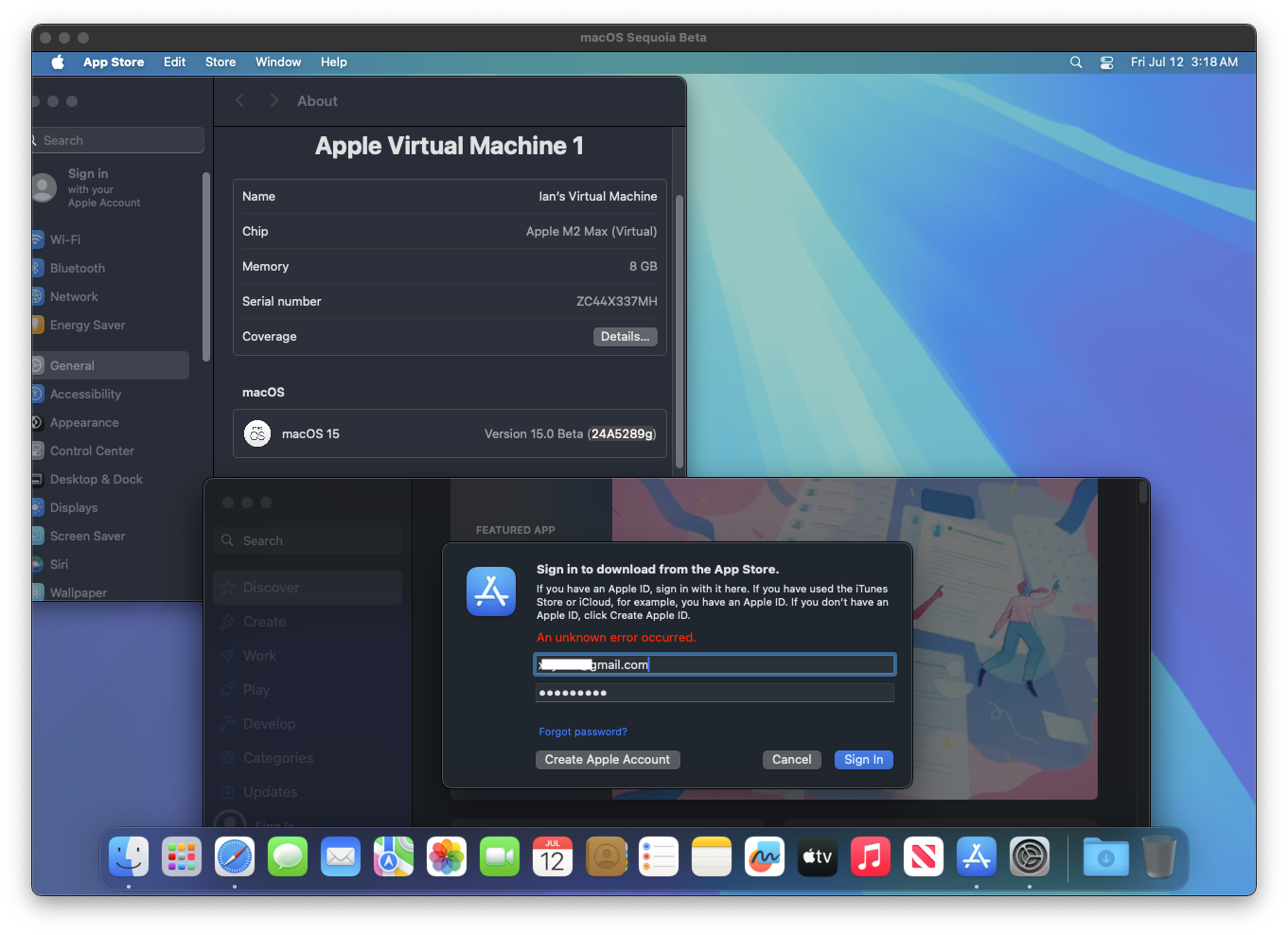Viewport: 1288px width, 935px height.
Task: Open Trash in the dock
Action: coord(1159,857)
